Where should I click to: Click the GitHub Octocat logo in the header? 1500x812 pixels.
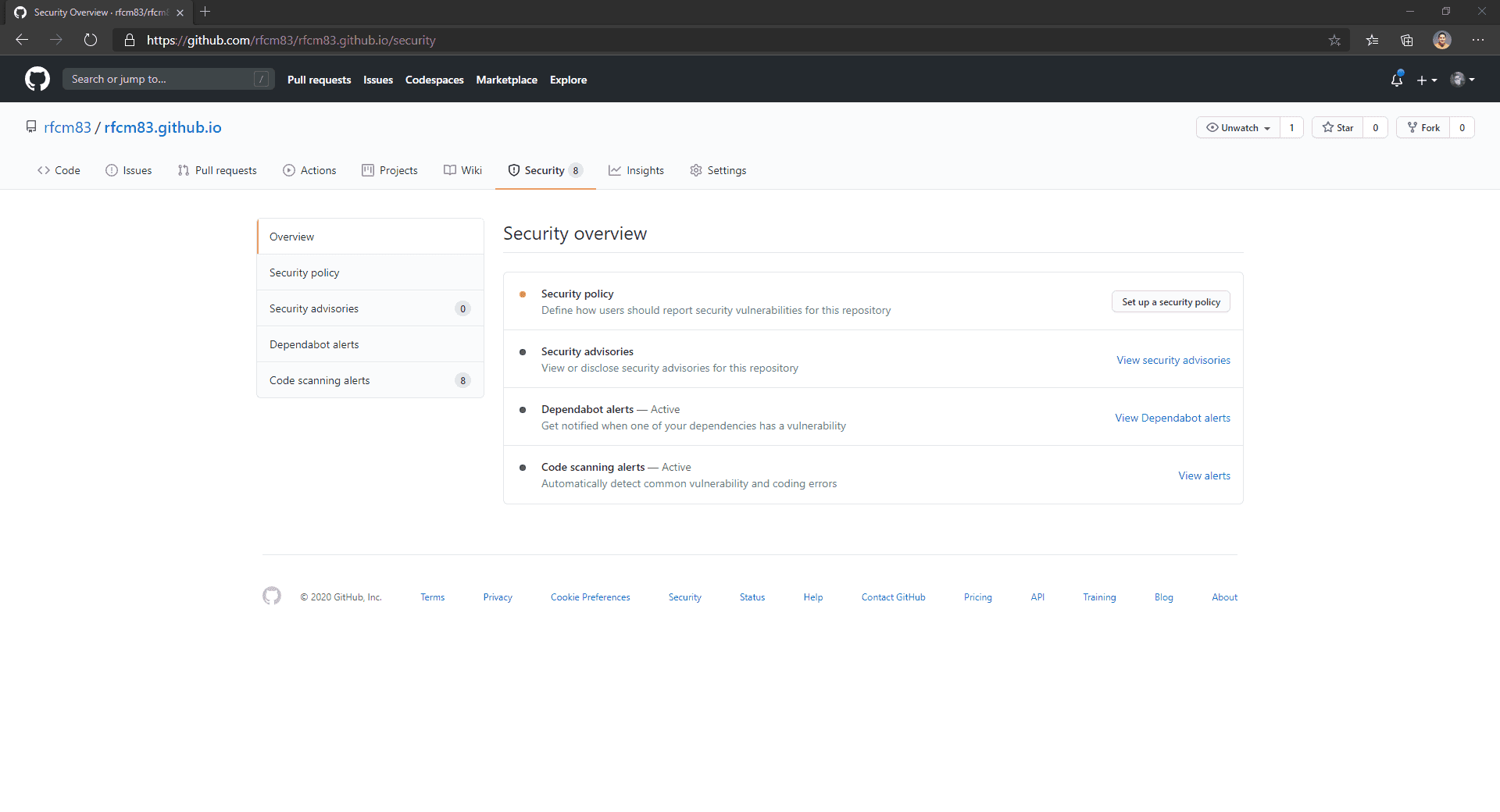37,79
